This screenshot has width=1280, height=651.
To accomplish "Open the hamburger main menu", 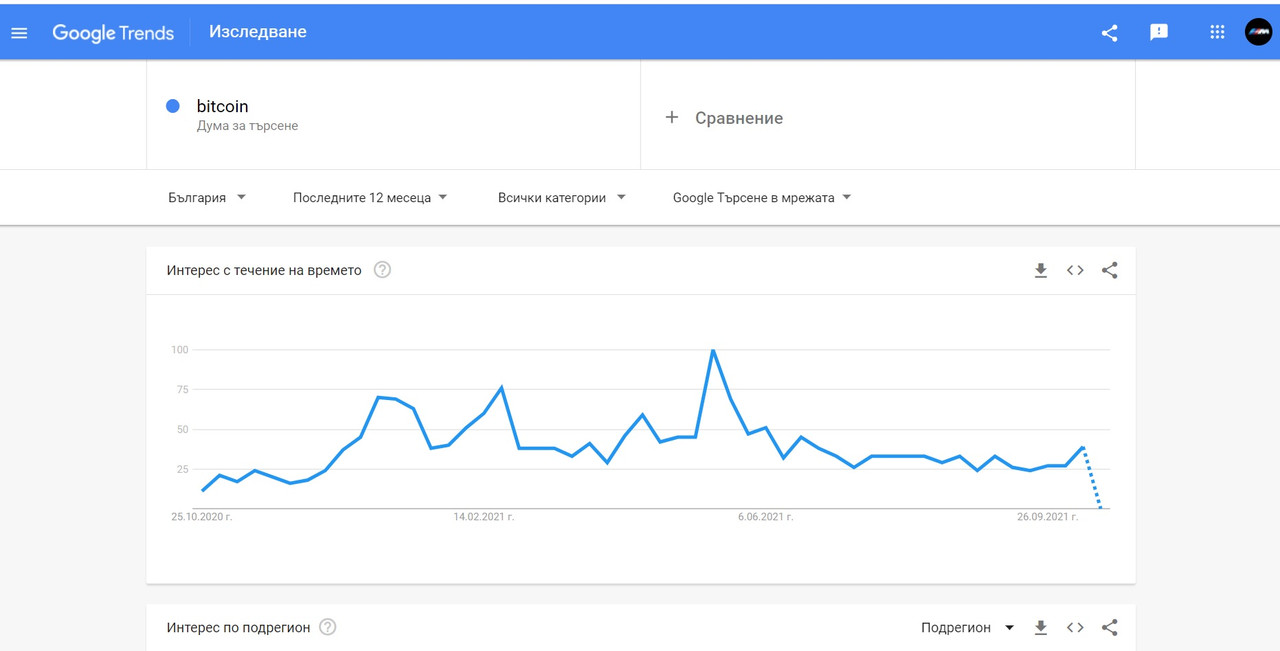I will click(19, 32).
